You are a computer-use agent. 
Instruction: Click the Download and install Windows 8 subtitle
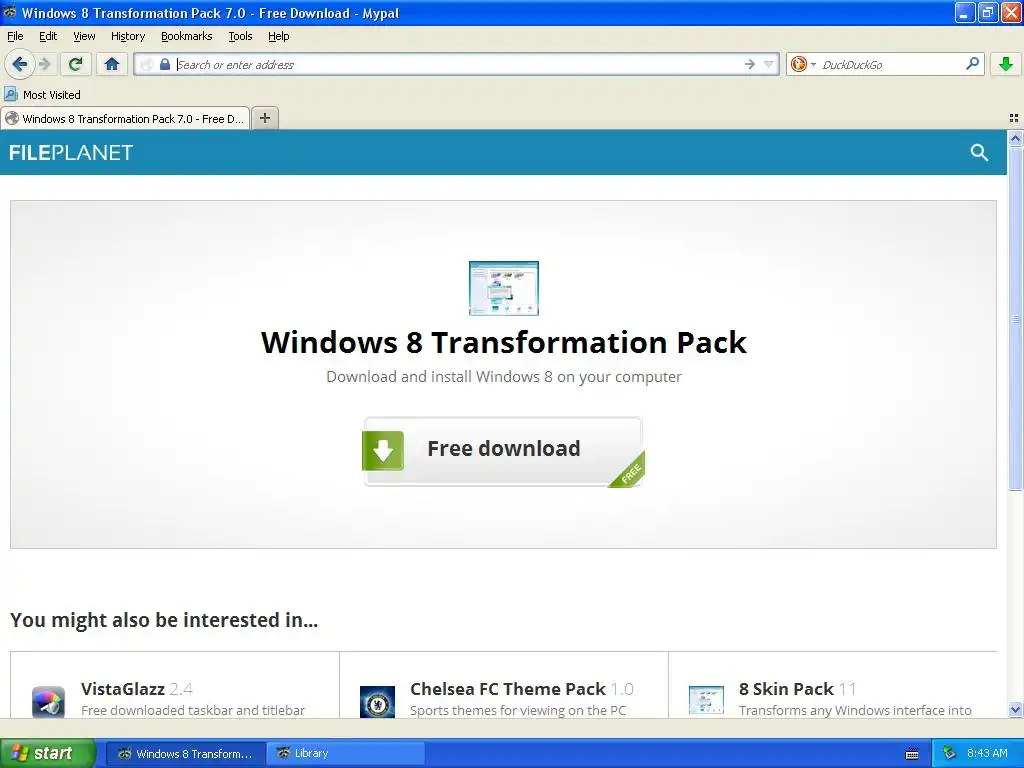tap(504, 377)
